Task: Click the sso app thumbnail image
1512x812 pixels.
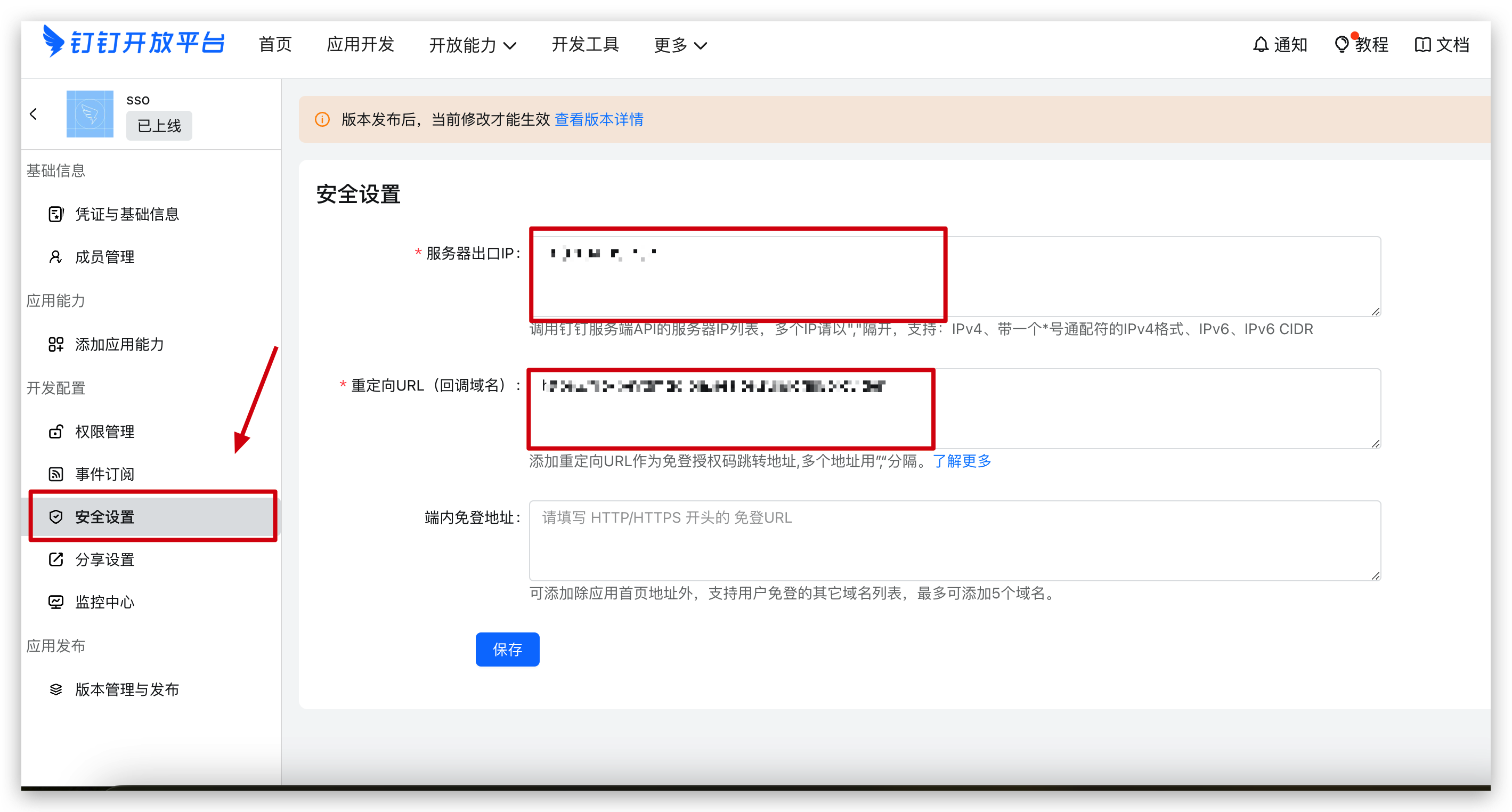Action: pos(90,114)
